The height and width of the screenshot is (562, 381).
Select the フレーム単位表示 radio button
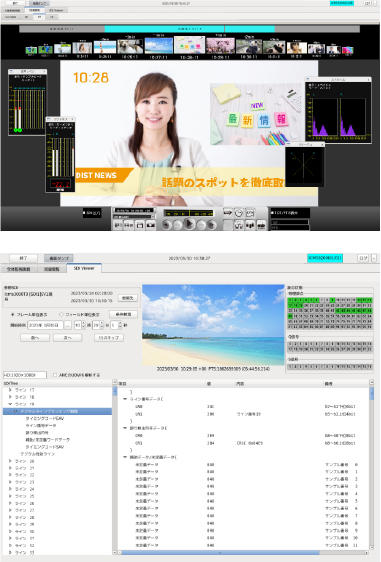click(x=13, y=314)
